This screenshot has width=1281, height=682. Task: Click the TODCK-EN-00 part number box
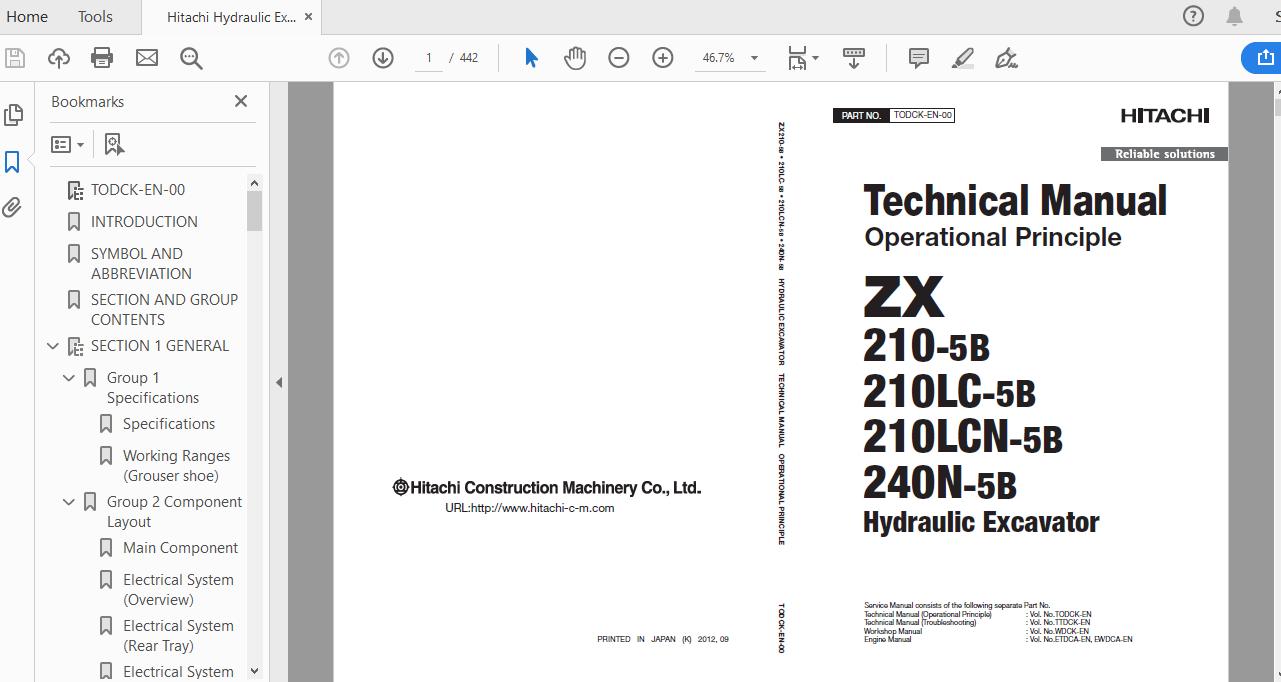click(923, 115)
